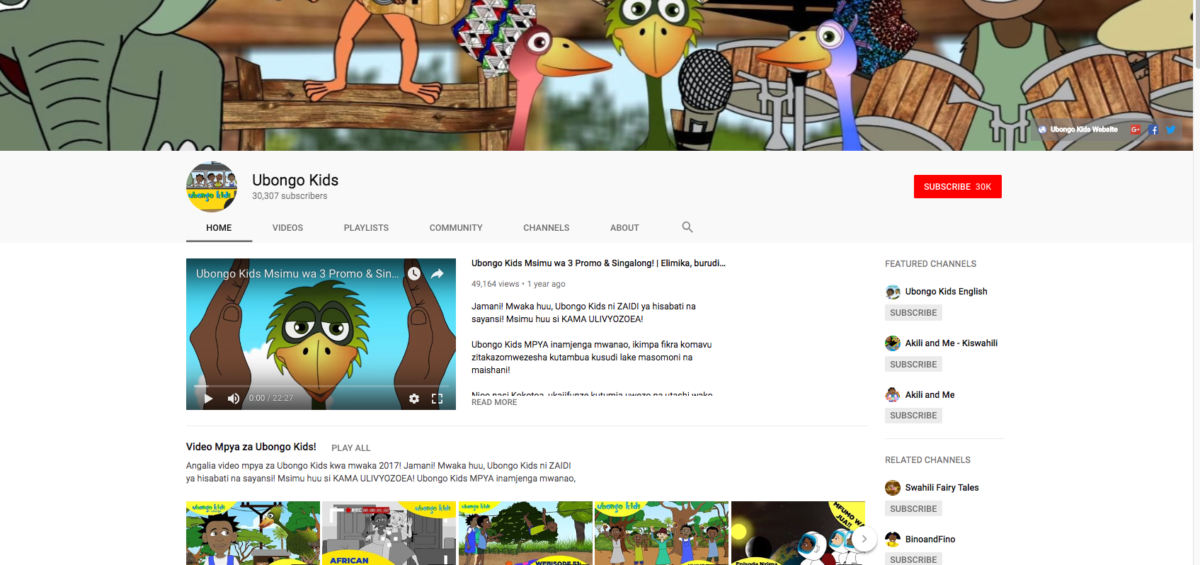Open the Akili and Me channel
Image resolution: width=1200 pixels, height=565 pixels.
(930, 395)
